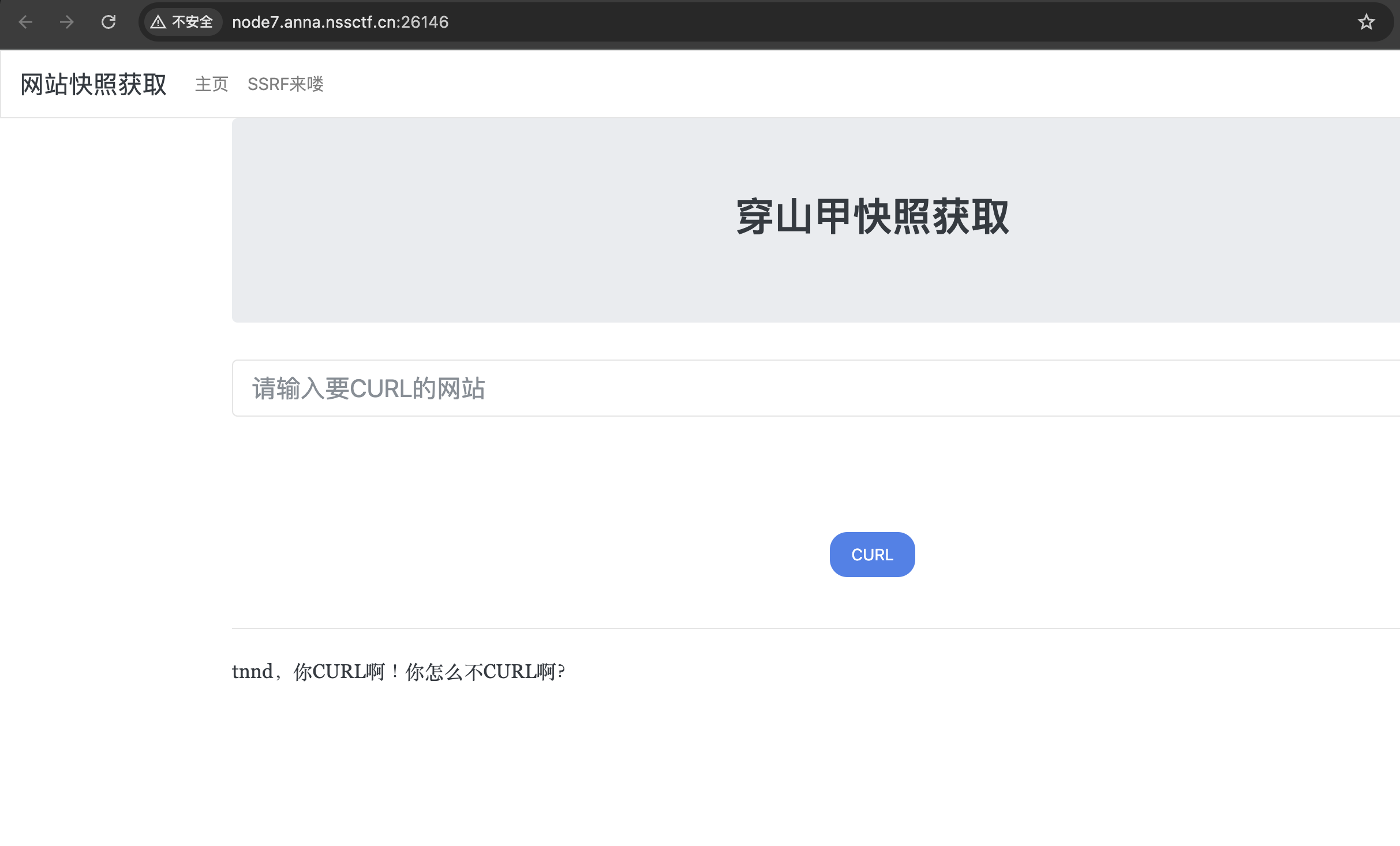The width and height of the screenshot is (1400, 846).
Task: Go back with the browser back arrow
Action: pyautogui.click(x=25, y=22)
